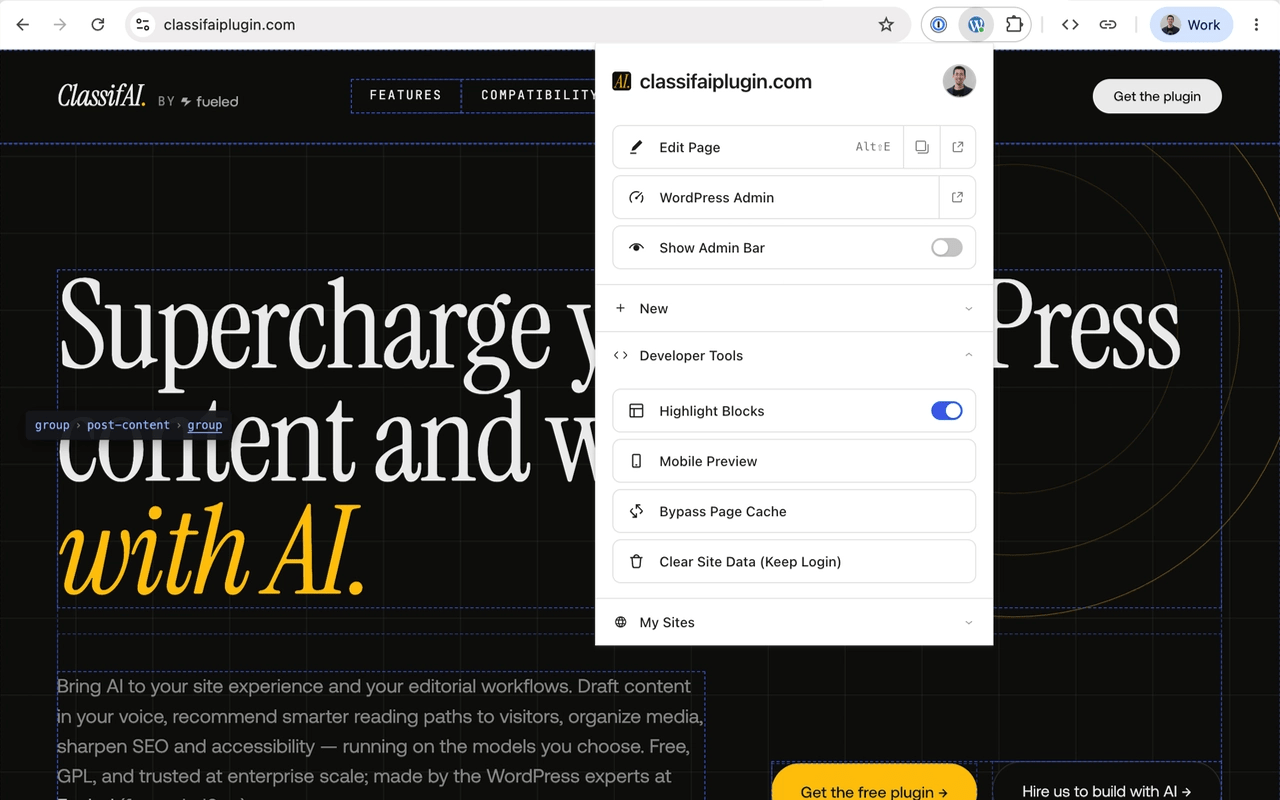Open site information icon in address bar
Image resolution: width=1280 pixels, height=800 pixels.
point(143,25)
